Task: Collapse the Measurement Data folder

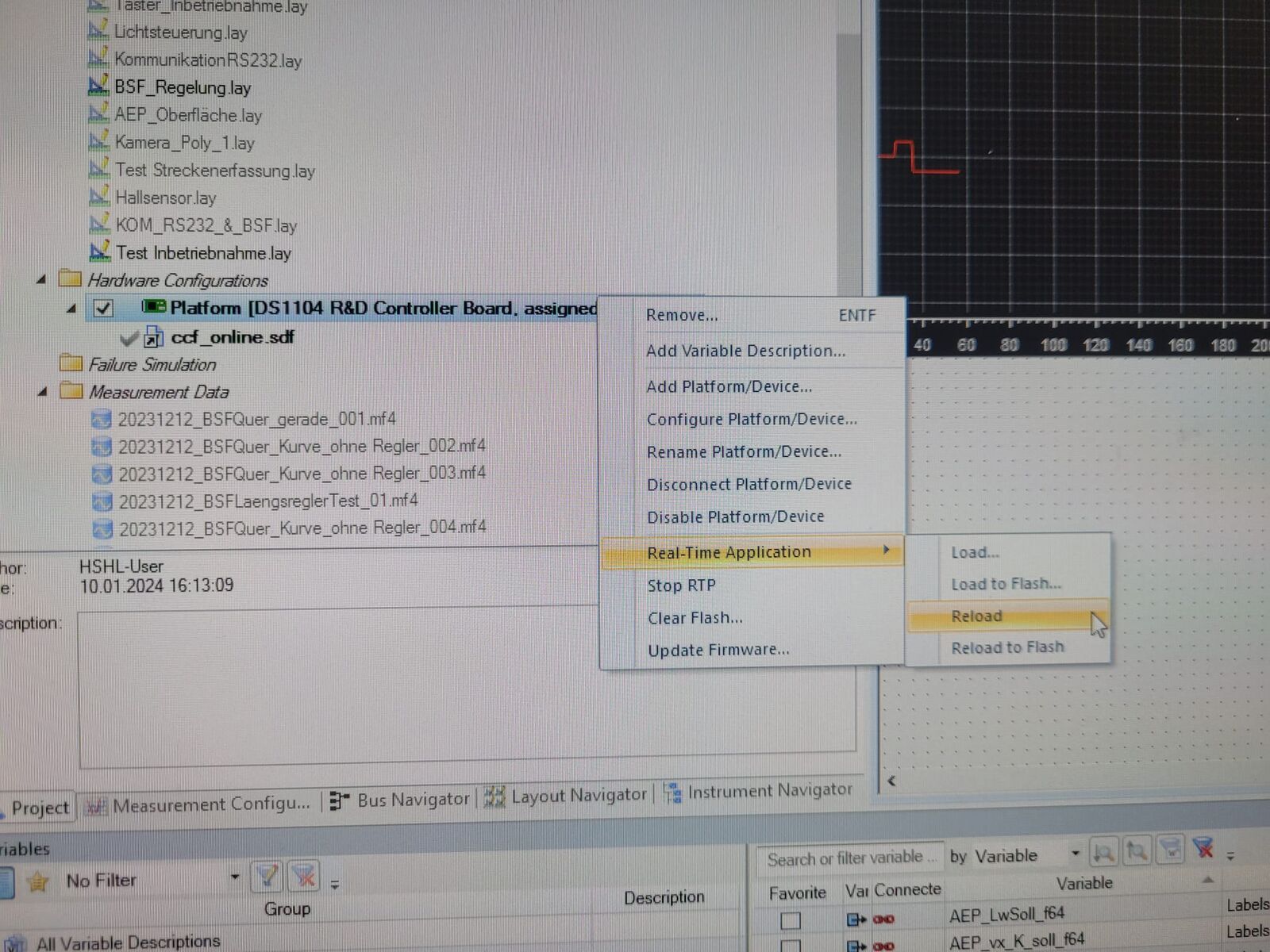Action: pos(43,391)
